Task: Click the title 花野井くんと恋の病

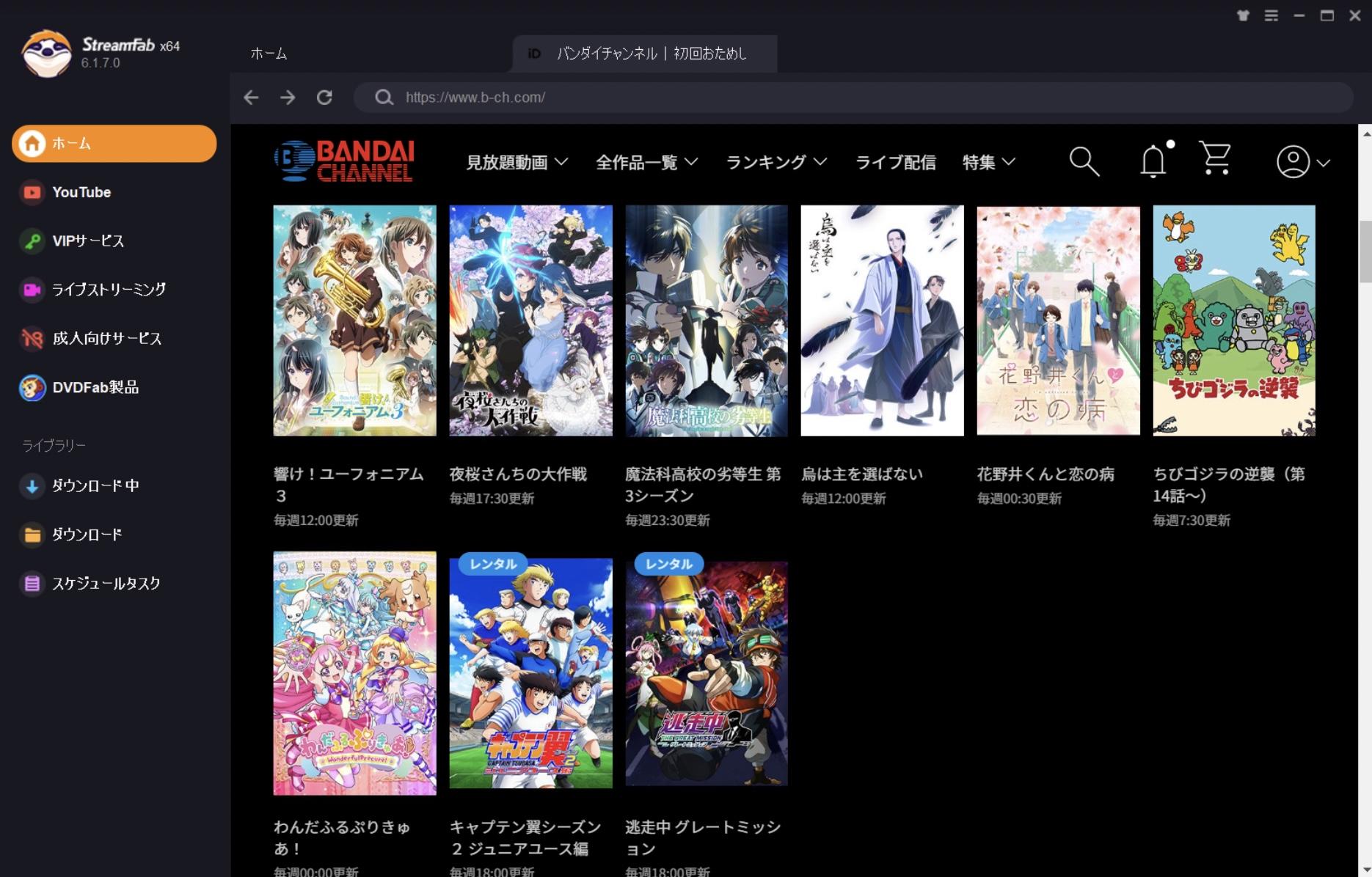Action: tap(1046, 474)
